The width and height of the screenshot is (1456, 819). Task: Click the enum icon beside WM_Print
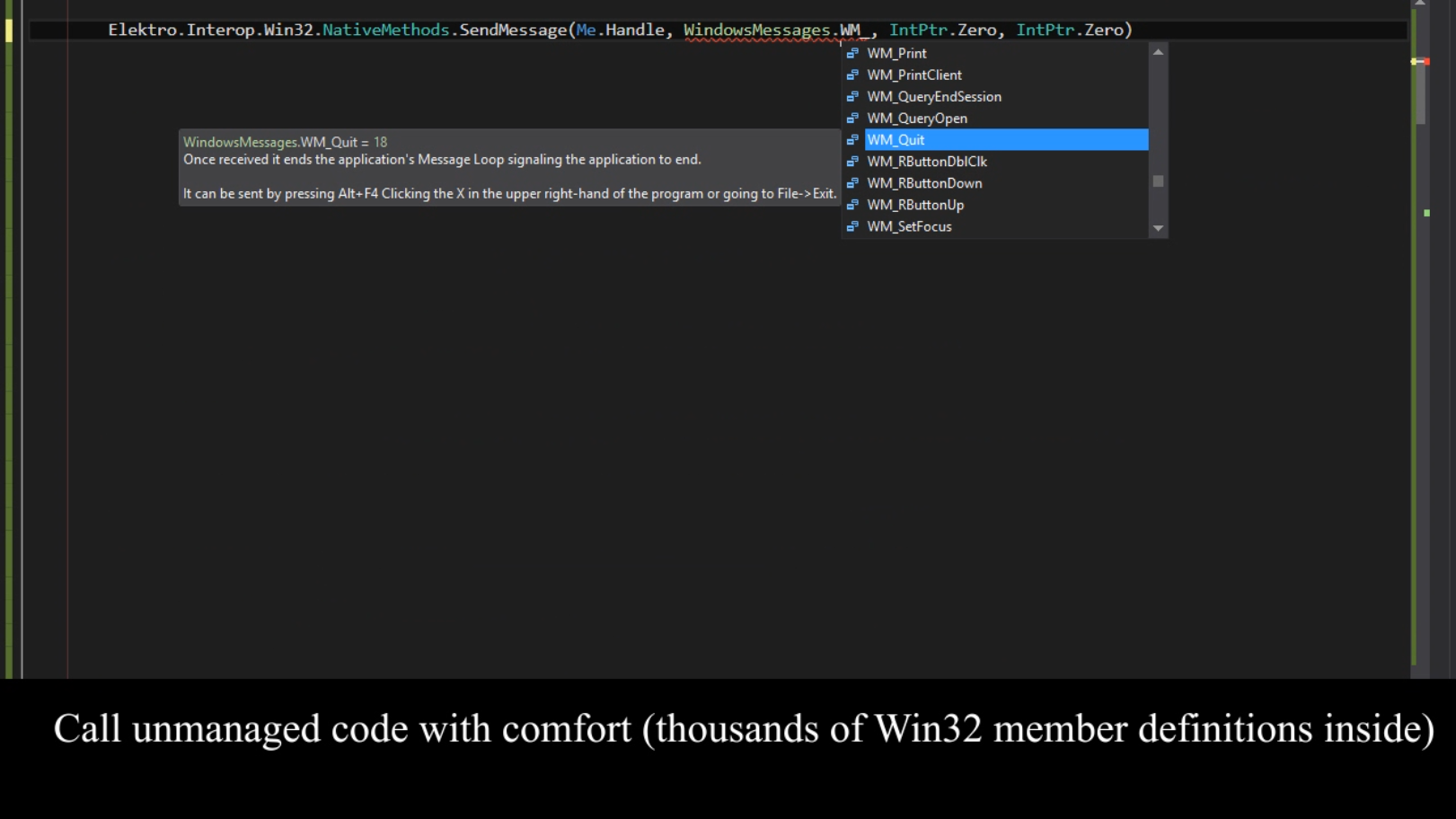coord(852,53)
